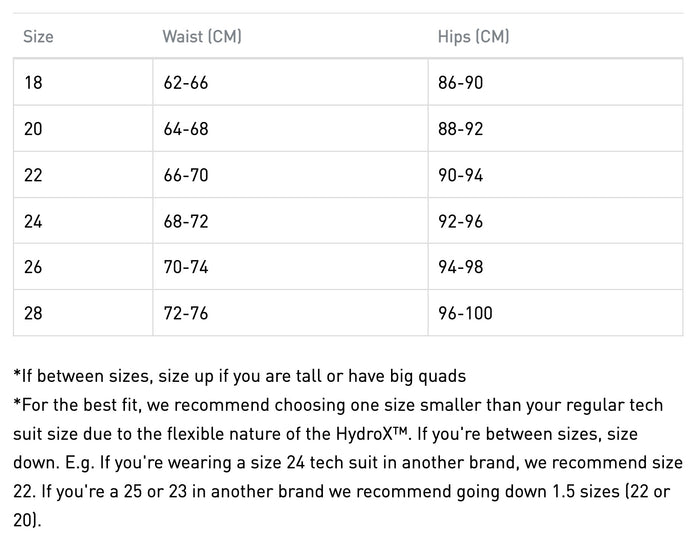Click the note about big quads
The width and height of the screenshot is (700, 547).
[240, 377]
